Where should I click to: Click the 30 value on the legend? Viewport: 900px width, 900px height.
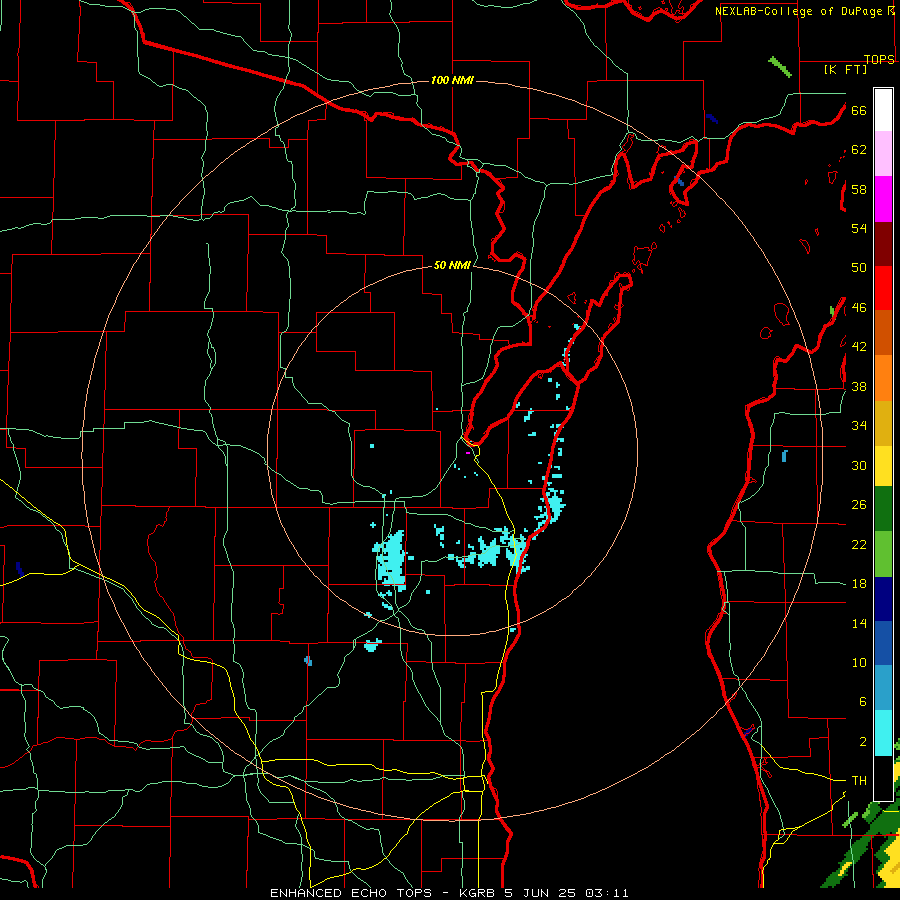pos(859,465)
